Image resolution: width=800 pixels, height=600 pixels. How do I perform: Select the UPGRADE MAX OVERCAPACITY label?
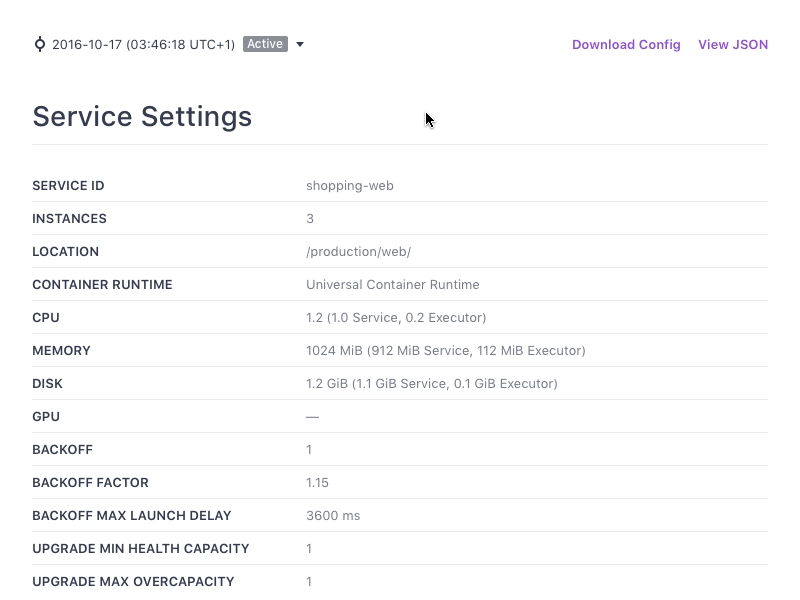(133, 581)
